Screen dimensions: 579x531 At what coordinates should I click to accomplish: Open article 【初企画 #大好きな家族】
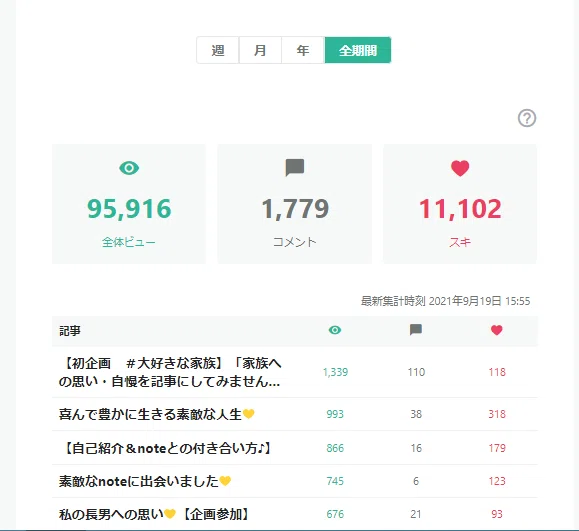(170, 372)
